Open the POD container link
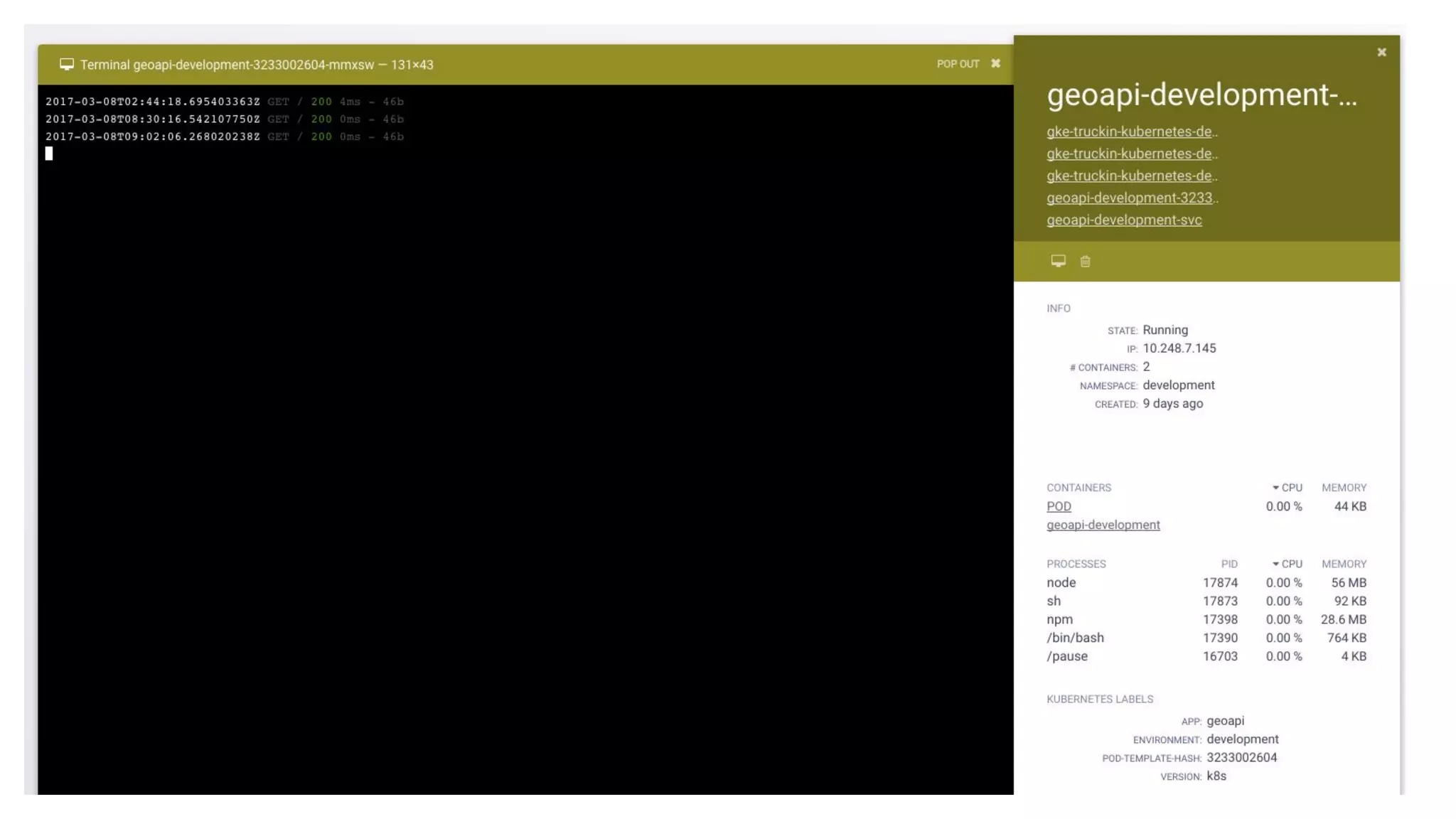 (1059, 506)
